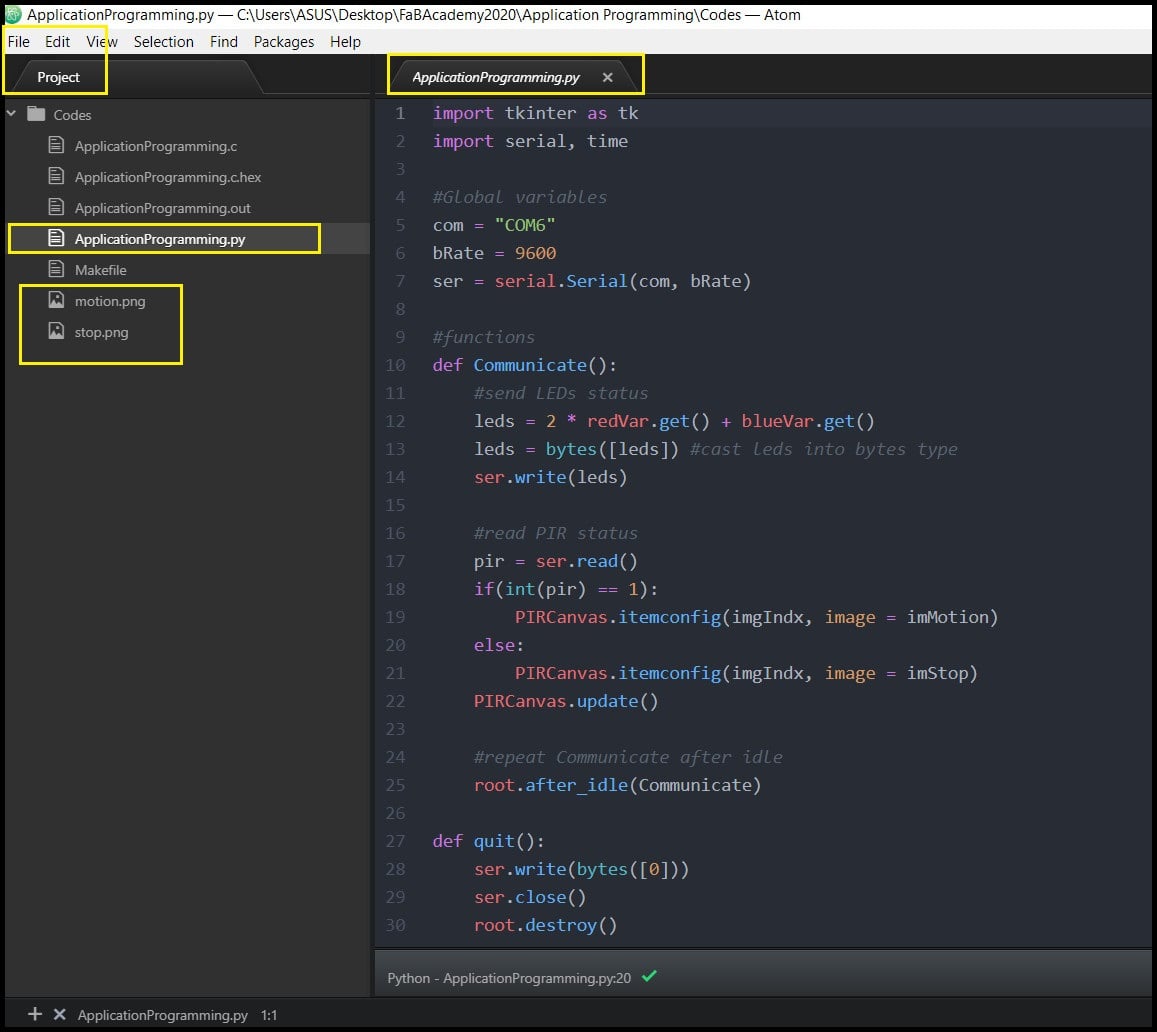1157x1032 pixels.
Task: Click 'def quit():' function definition
Action: pyautogui.click(x=488, y=841)
